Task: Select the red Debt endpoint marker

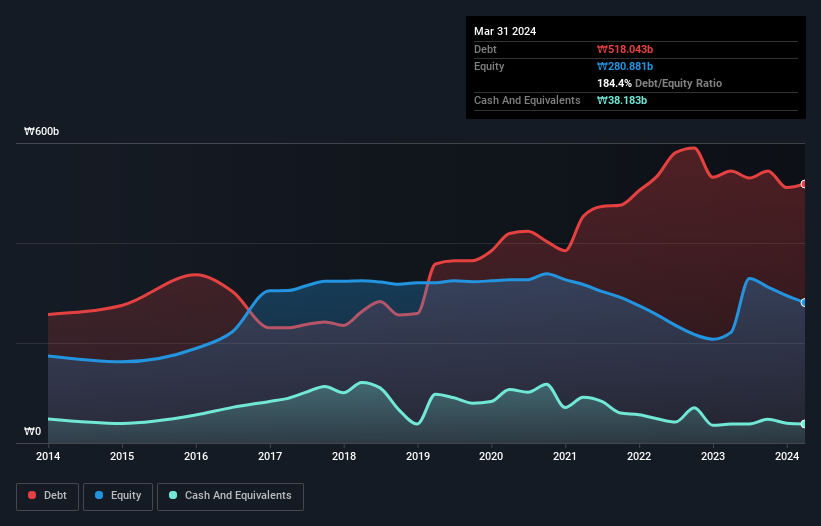Action: tap(804, 184)
